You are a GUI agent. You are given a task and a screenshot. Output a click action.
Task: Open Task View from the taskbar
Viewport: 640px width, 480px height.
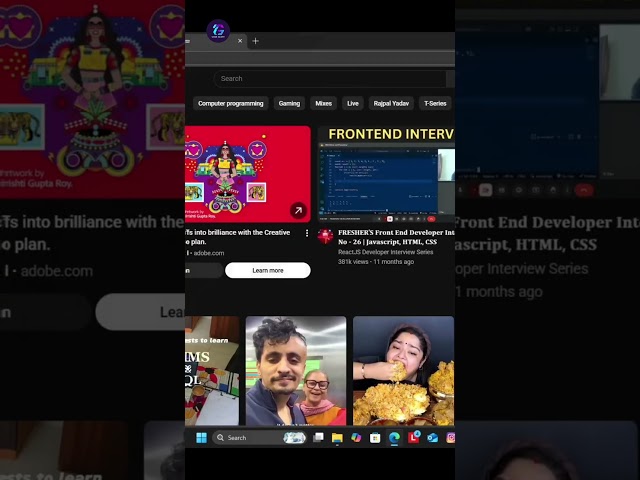pos(318,438)
